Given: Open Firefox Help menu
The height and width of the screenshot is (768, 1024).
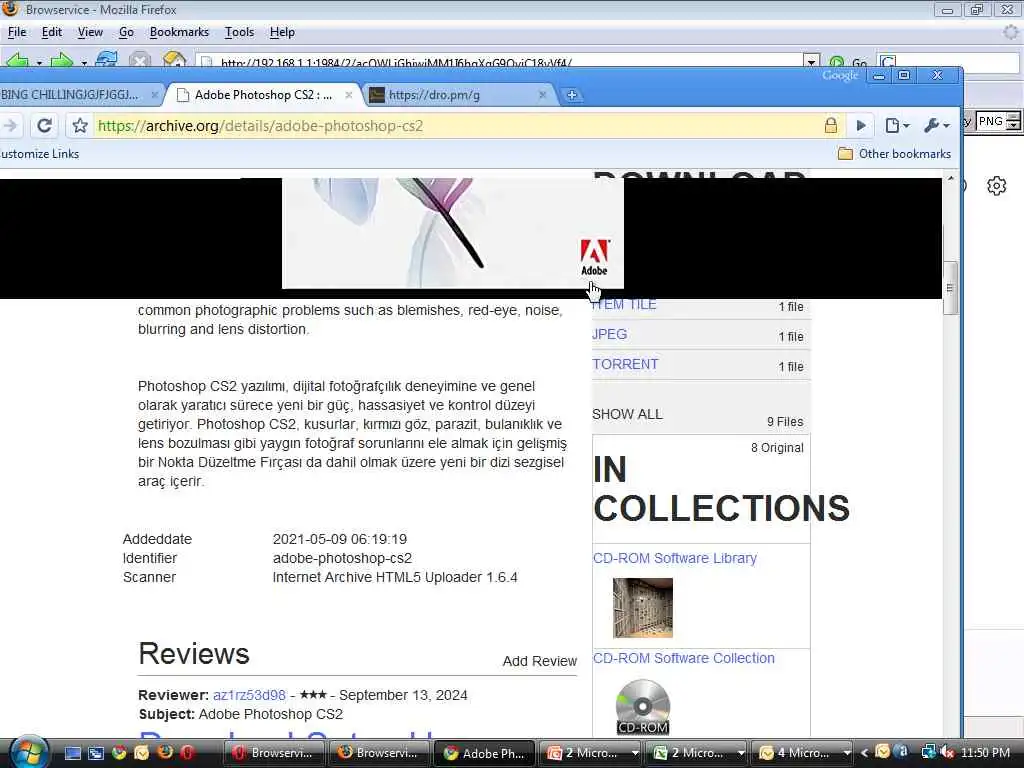Looking at the screenshot, I should coord(282,32).
